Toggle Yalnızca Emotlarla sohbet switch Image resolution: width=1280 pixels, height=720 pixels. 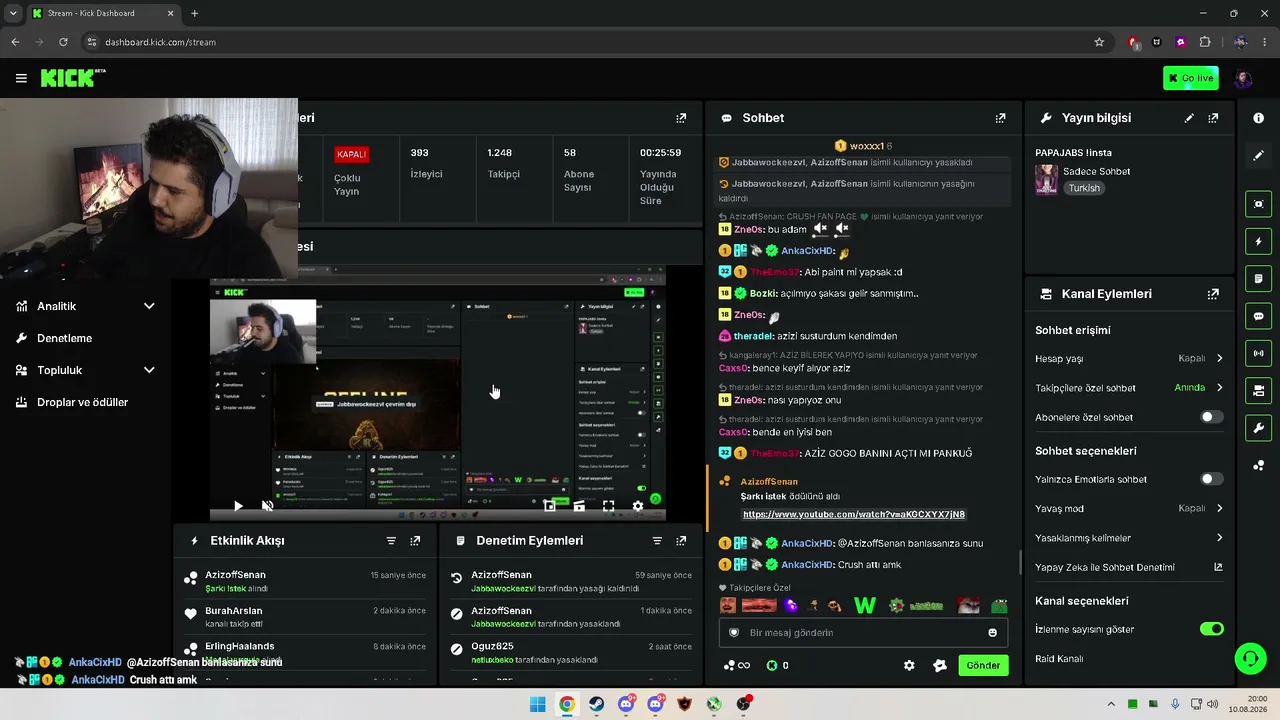pos(1211,479)
